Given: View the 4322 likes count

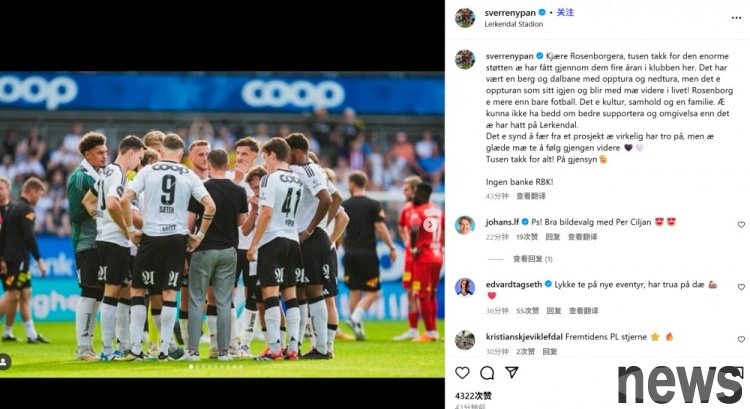Looking at the screenshot, I should 473,396.
